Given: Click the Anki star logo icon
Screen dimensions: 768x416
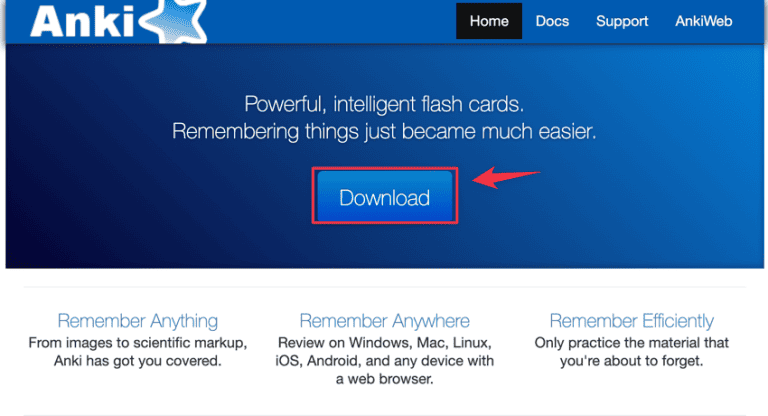Looking at the screenshot, I should pyautogui.click(x=175, y=21).
